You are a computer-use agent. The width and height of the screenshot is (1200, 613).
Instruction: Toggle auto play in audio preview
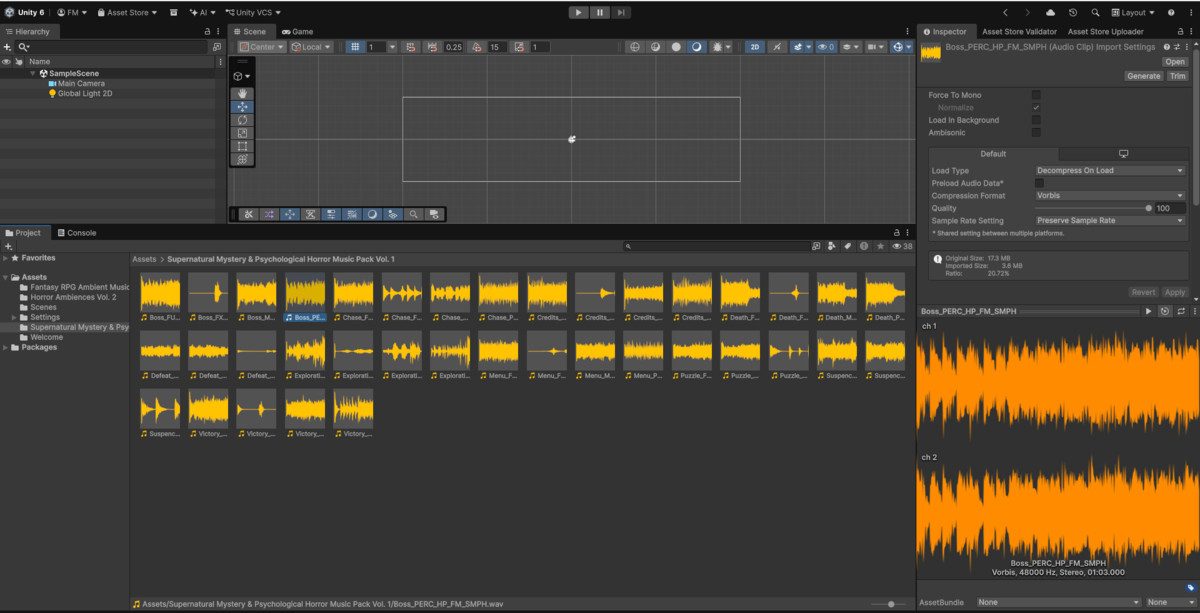pyautogui.click(x=1165, y=311)
